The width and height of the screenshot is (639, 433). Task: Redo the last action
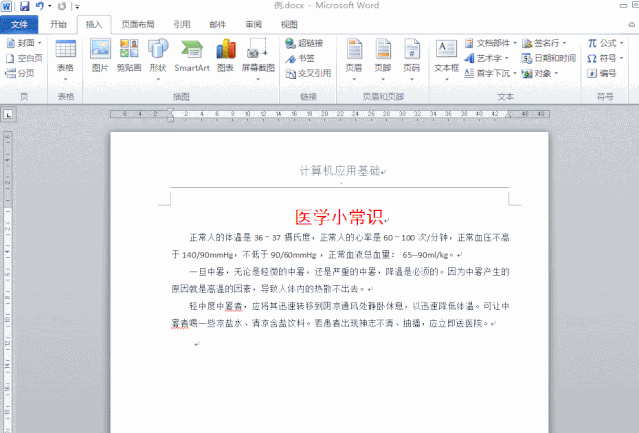pyautogui.click(x=62, y=6)
